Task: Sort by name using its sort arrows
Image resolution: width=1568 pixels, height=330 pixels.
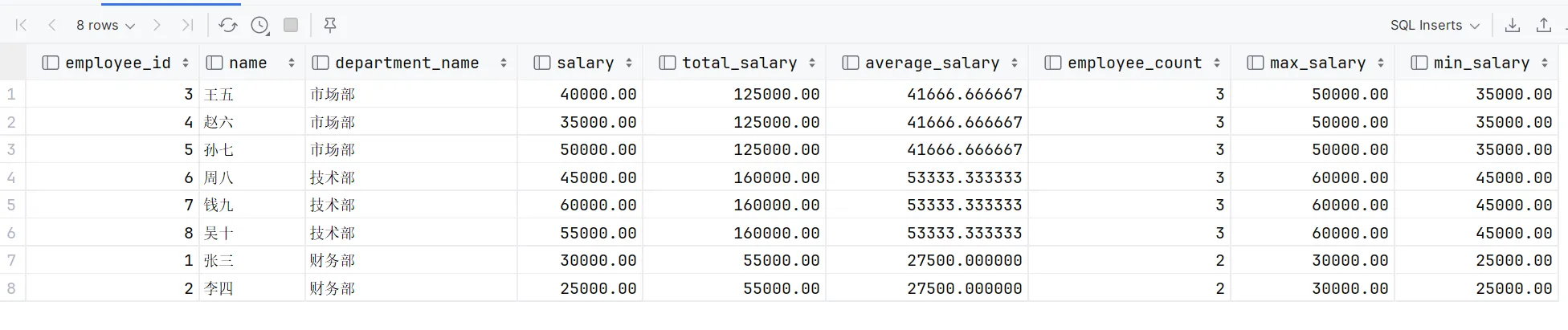Action: click(292, 63)
